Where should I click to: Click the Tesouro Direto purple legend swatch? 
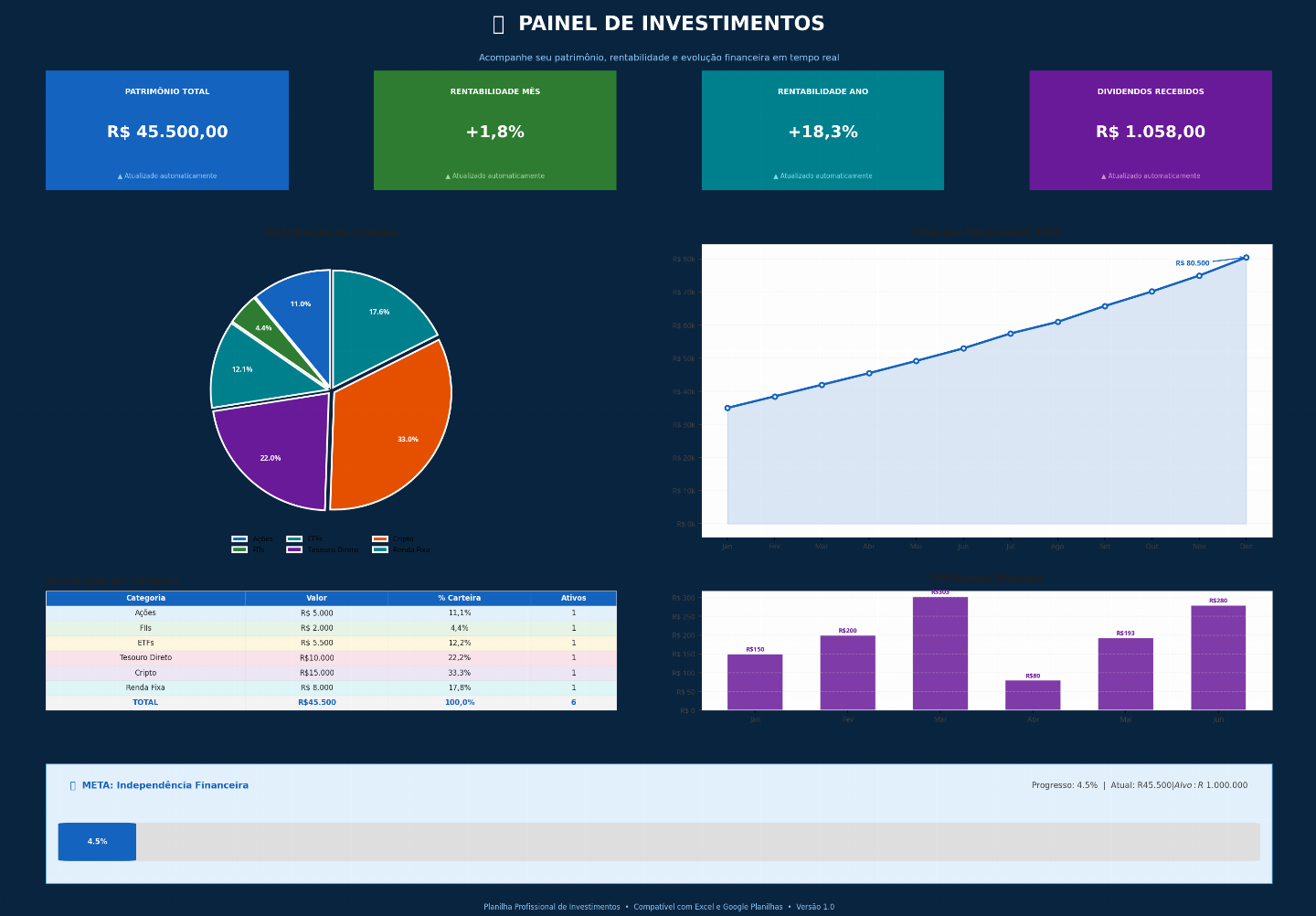pyautogui.click(x=294, y=549)
